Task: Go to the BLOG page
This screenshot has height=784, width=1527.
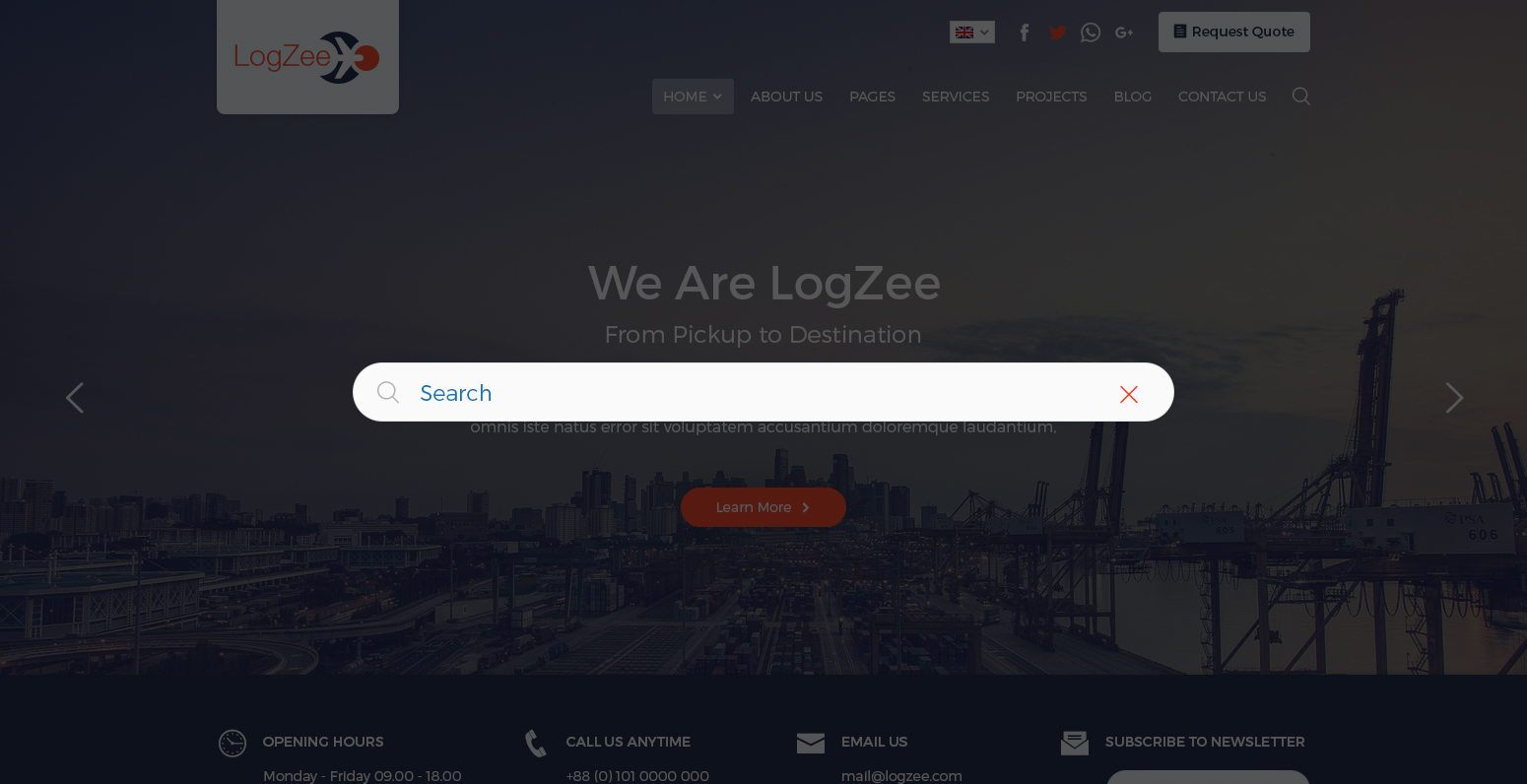Action: click(1133, 97)
